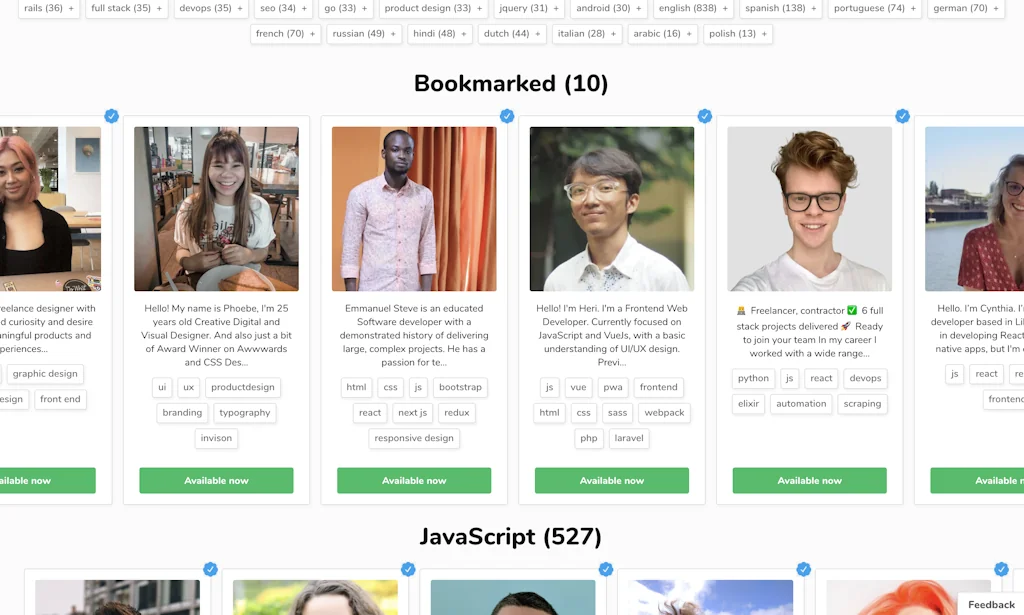The image size is (1024, 615).
Task: Select the responsive design skill tag
Action: (x=413, y=438)
